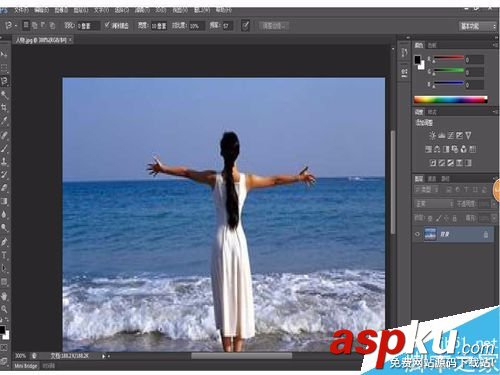Add Photo Filter adjustment icon

tap(455, 149)
